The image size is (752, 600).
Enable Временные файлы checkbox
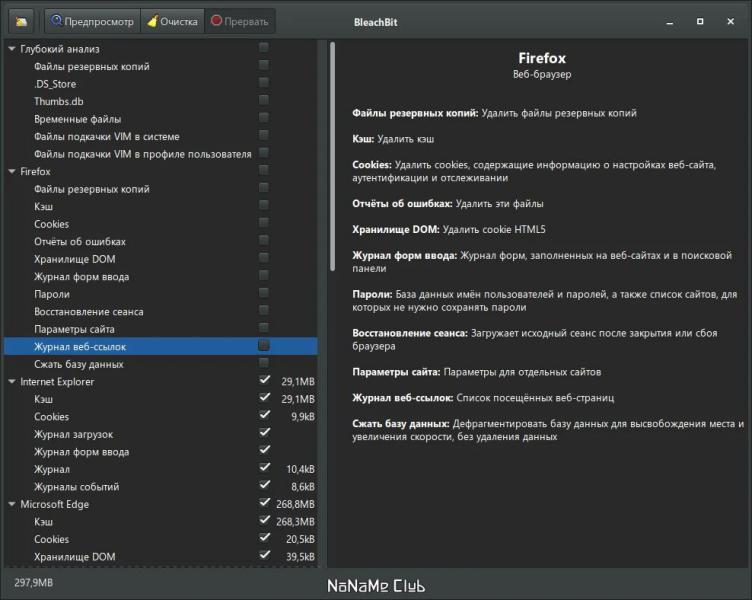264,117
